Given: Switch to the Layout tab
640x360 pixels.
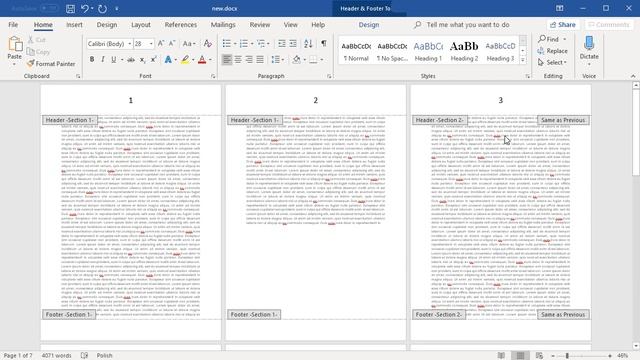Looking at the screenshot, I should [141, 25].
